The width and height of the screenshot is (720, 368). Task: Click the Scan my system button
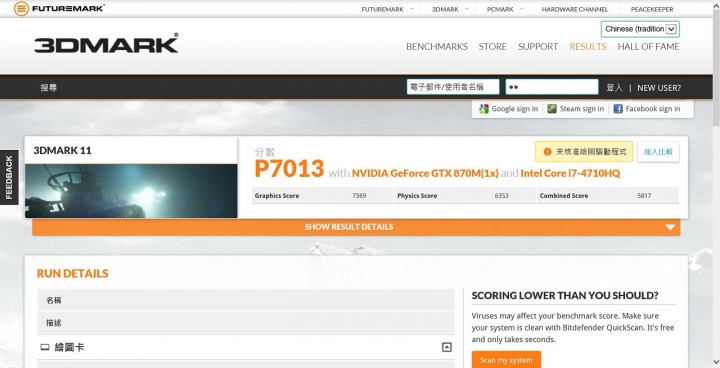click(506, 360)
